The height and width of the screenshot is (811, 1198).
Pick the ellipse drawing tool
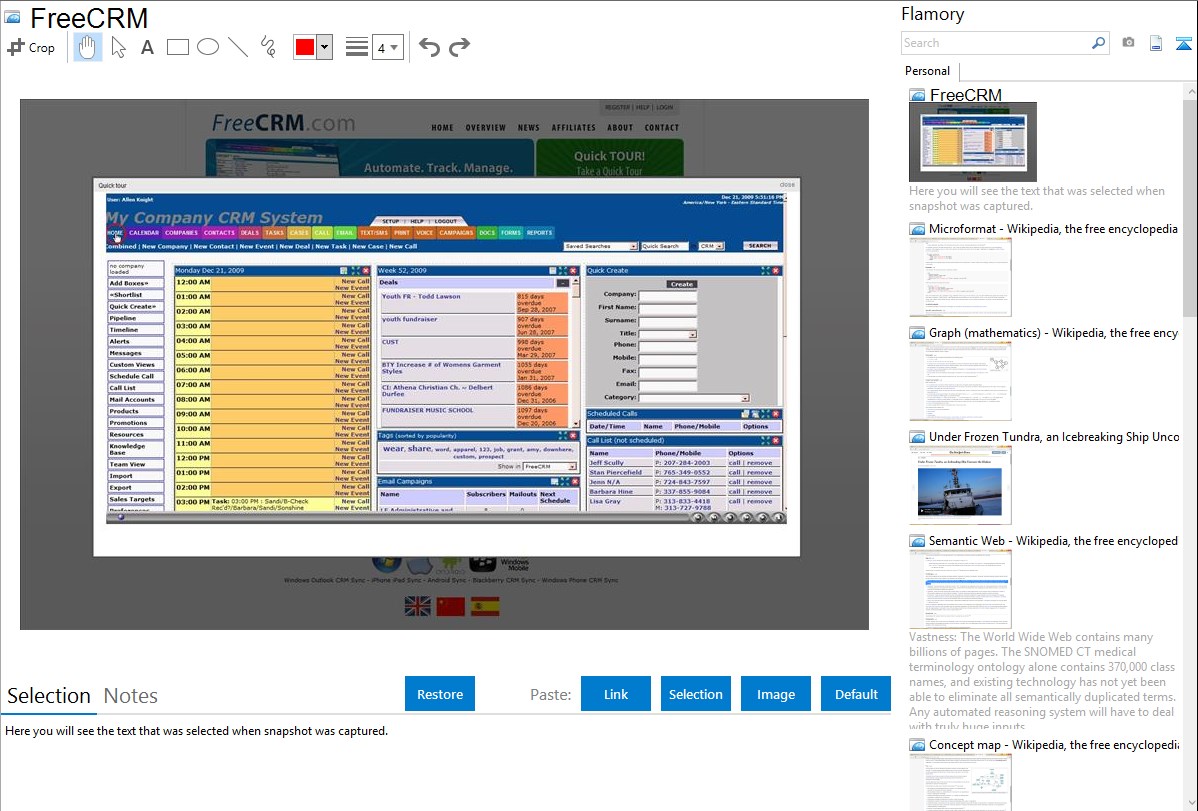point(208,47)
